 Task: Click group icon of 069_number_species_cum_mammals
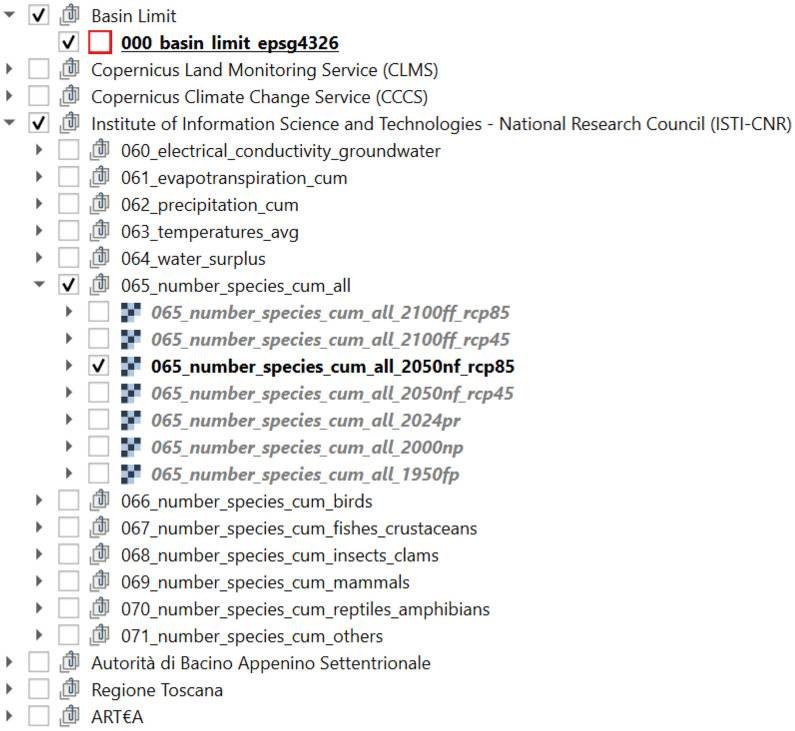coord(100,581)
